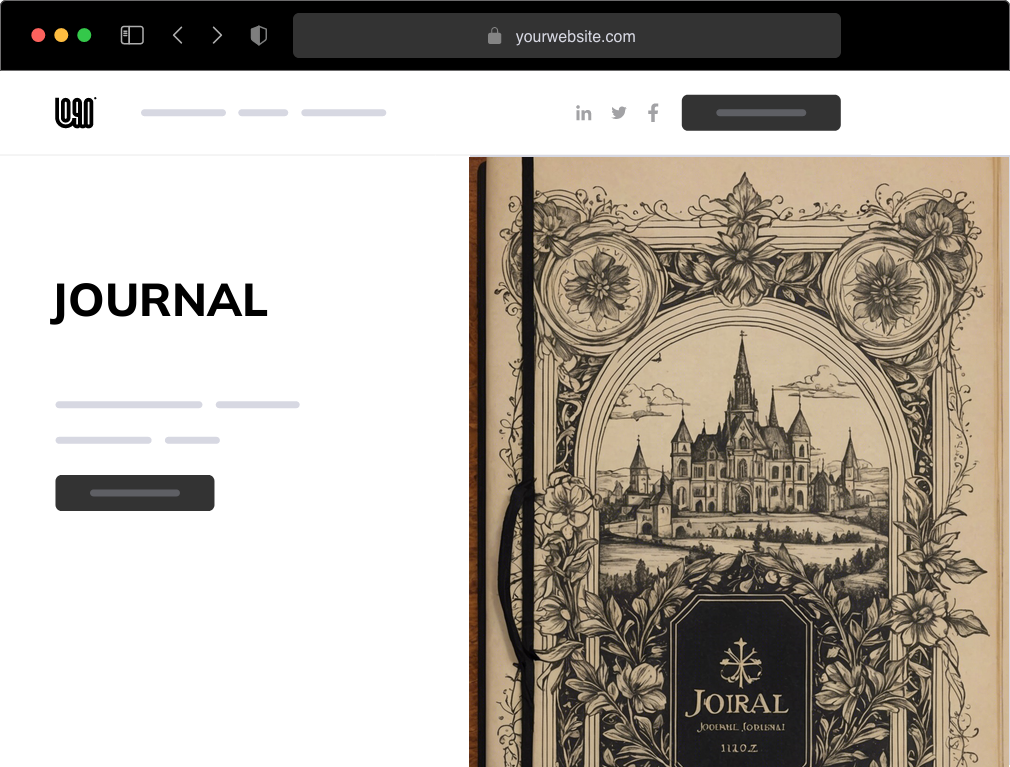The width and height of the screenshot is (1010, 767).
Task: Select the third navigation item next to the logo
Action: (344, 112)
